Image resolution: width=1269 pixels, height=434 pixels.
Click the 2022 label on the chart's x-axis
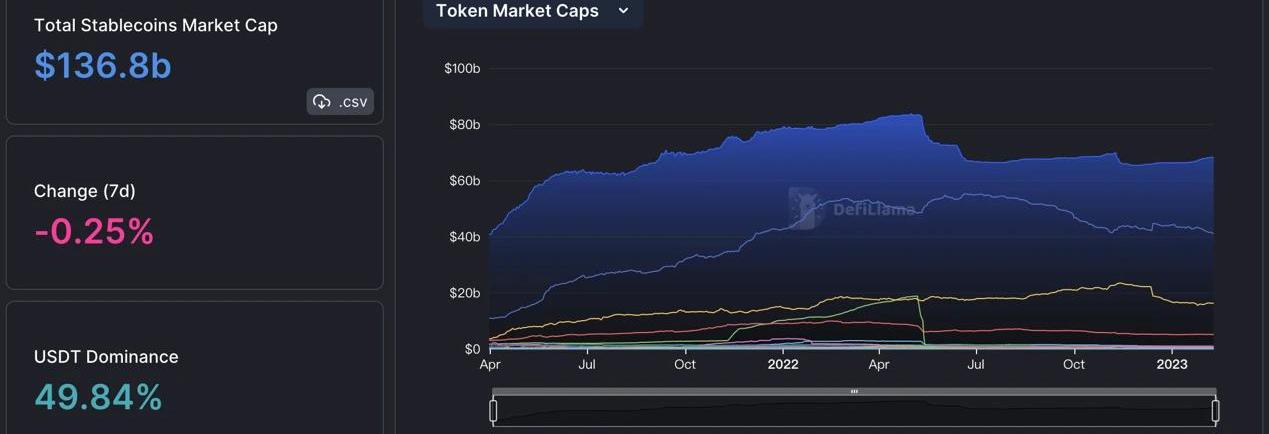(x=783, y=365)
